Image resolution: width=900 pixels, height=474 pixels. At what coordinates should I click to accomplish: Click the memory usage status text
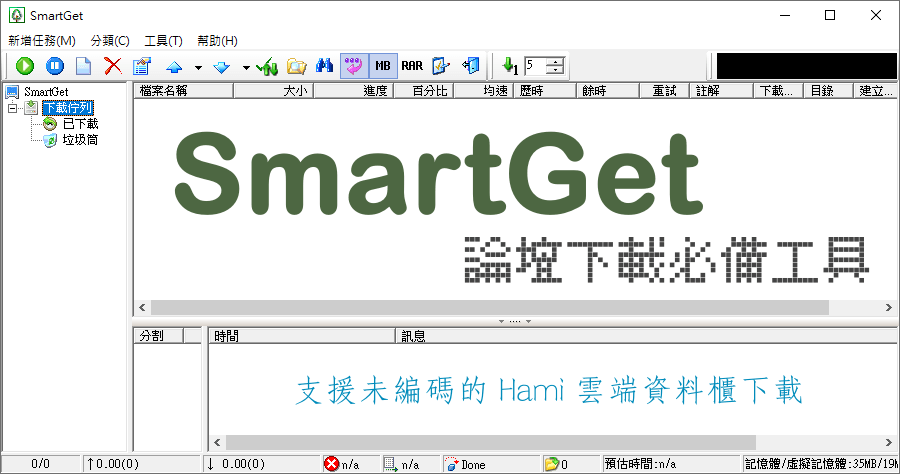822,464
